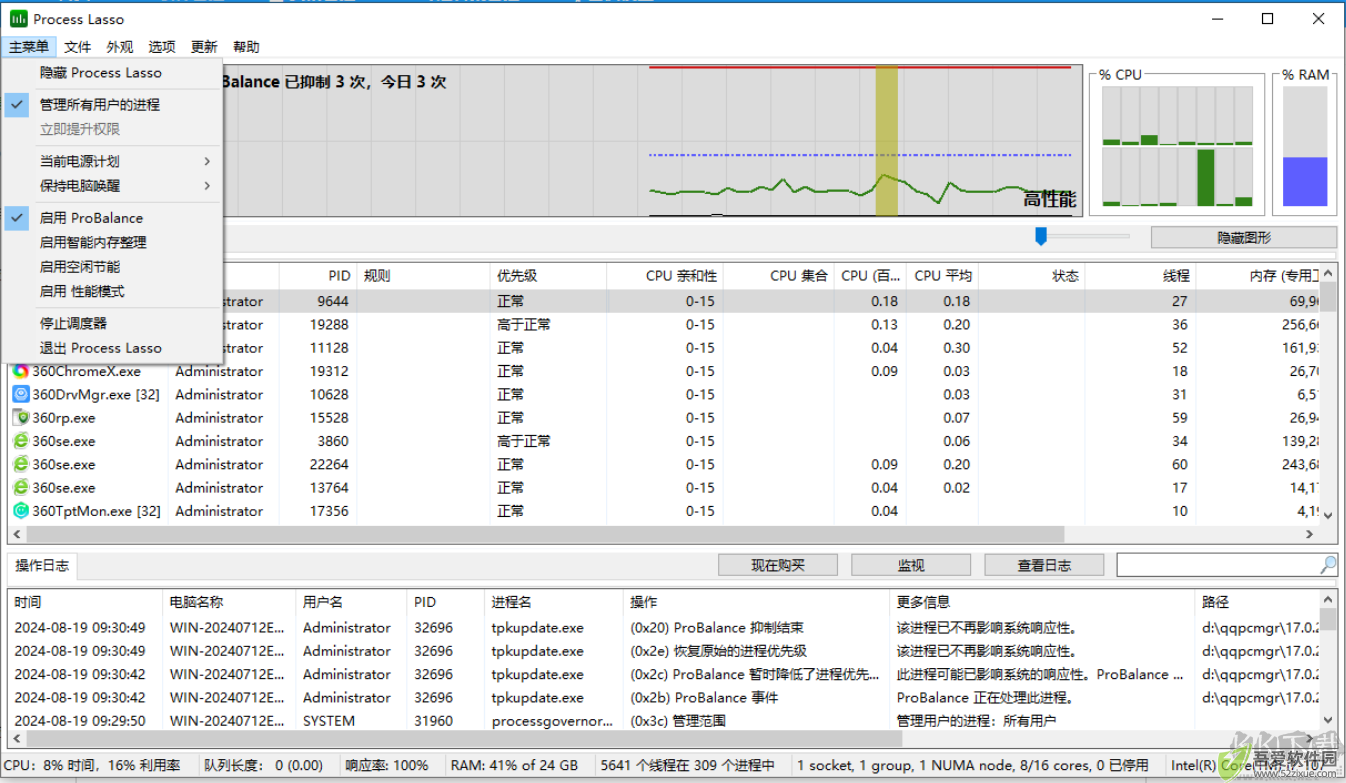Sort log by the 时间 column header
The height and width of the screenshot is (783, 1346).
[x=85, y=602]
